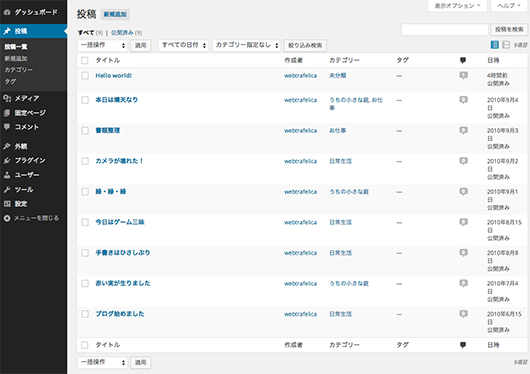
Task: Open メディア media icon
Action: point(7,98)
